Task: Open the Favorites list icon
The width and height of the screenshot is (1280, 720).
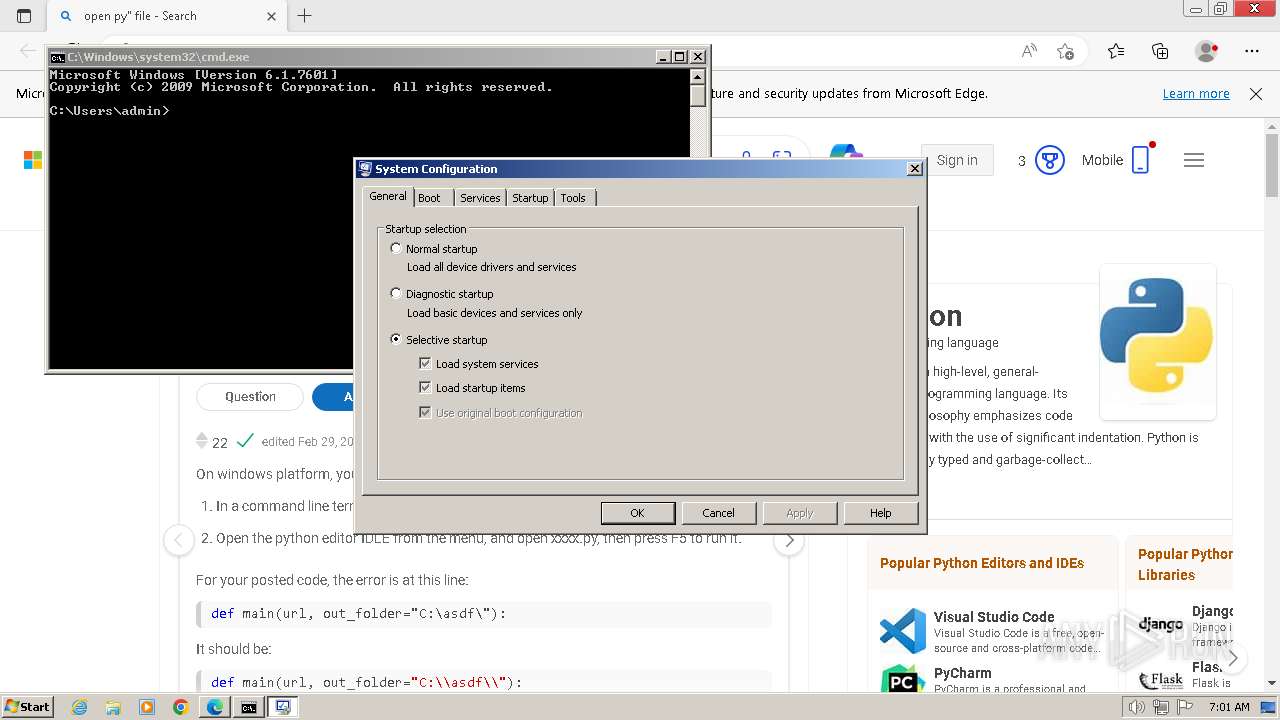Action: 1116,51
